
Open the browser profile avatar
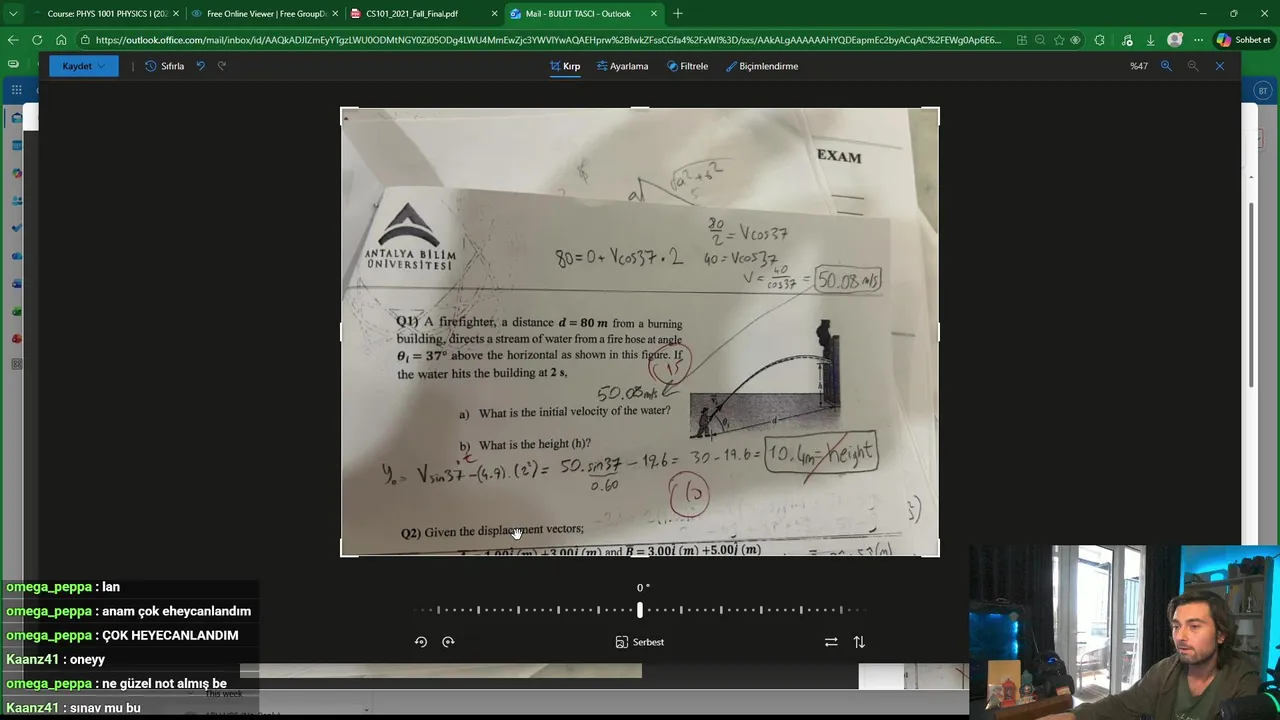(1175, 40)
